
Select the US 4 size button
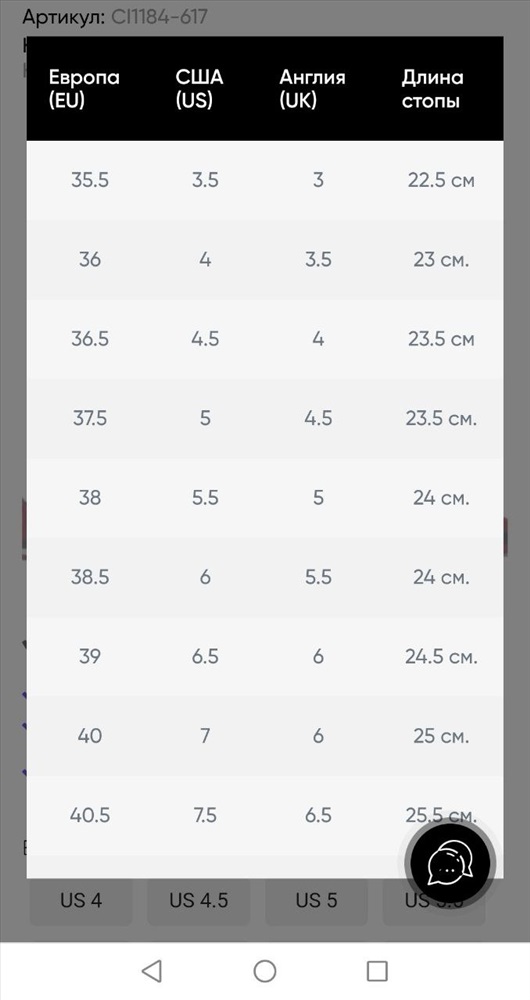tap(81, 900)
